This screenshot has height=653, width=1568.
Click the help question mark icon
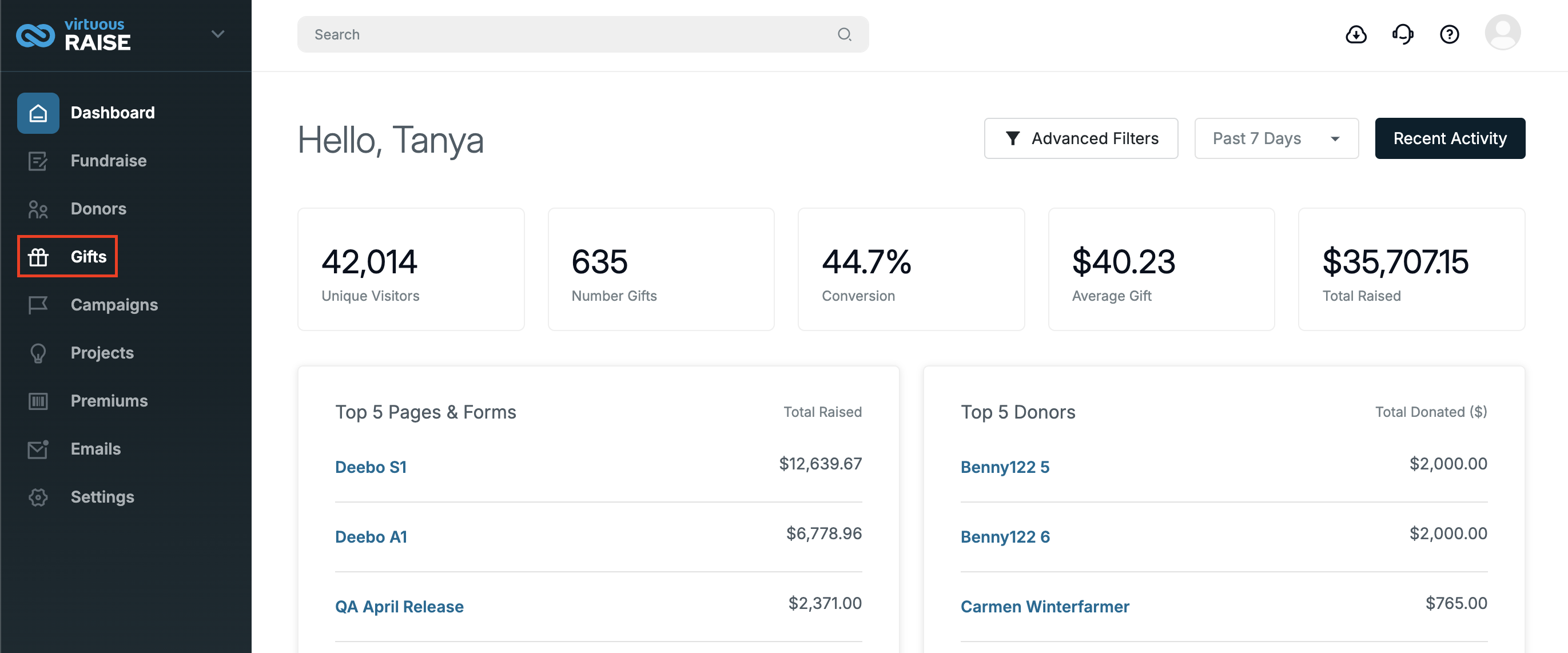click(1449, 34)
